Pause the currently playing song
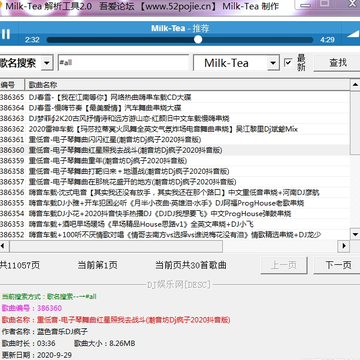The width and height of the screenshot is (360, 360). (x=6, y=34)
